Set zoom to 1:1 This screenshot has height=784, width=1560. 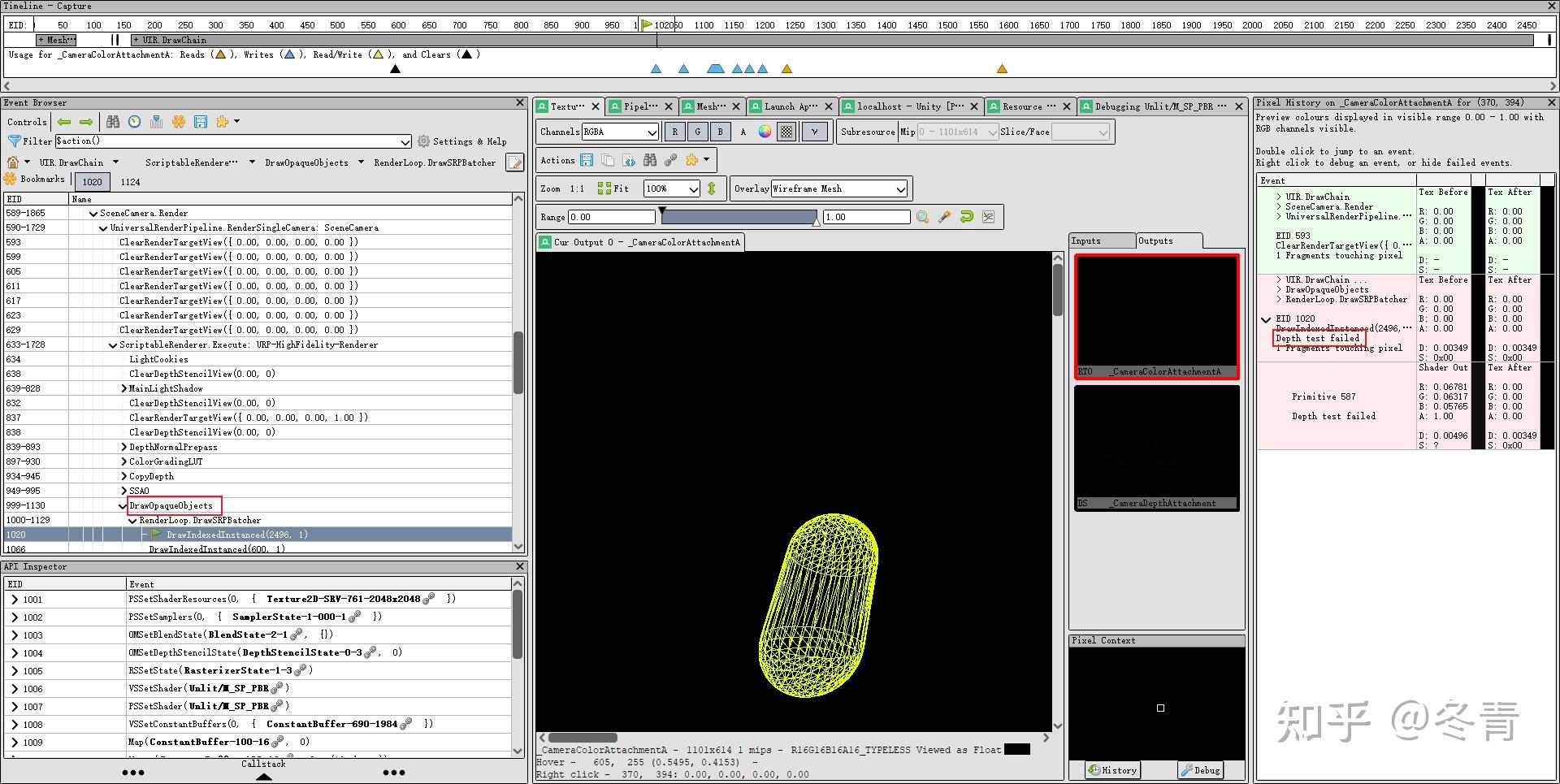click(x=577, y=188)
